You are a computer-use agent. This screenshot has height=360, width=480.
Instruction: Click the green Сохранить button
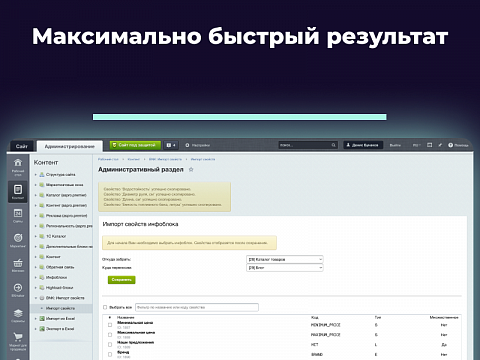(122, 280)
